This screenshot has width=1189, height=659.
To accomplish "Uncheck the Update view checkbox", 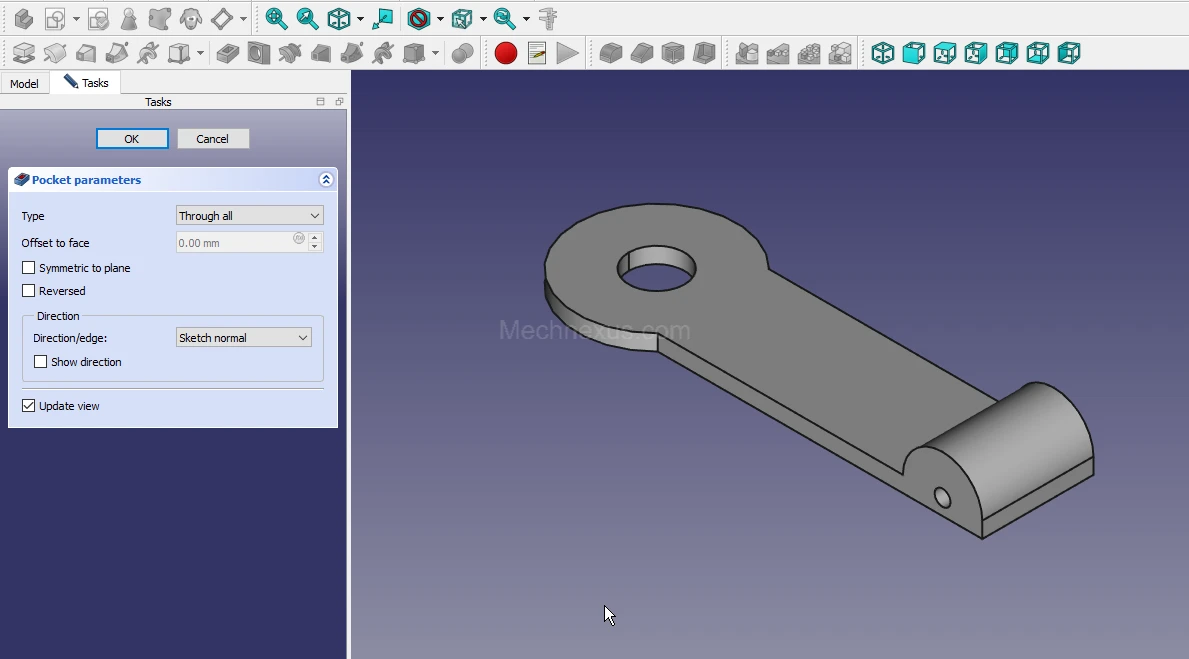I will pos(29,406).
